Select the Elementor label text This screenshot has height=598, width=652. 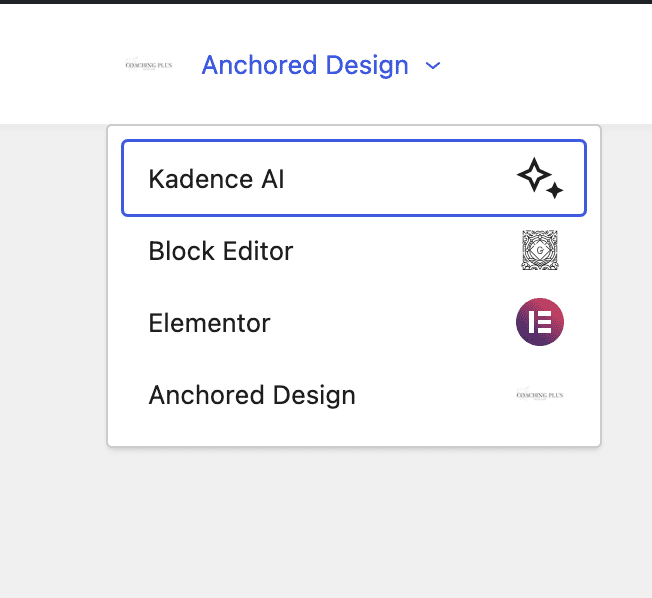click(x=210, y=323)
